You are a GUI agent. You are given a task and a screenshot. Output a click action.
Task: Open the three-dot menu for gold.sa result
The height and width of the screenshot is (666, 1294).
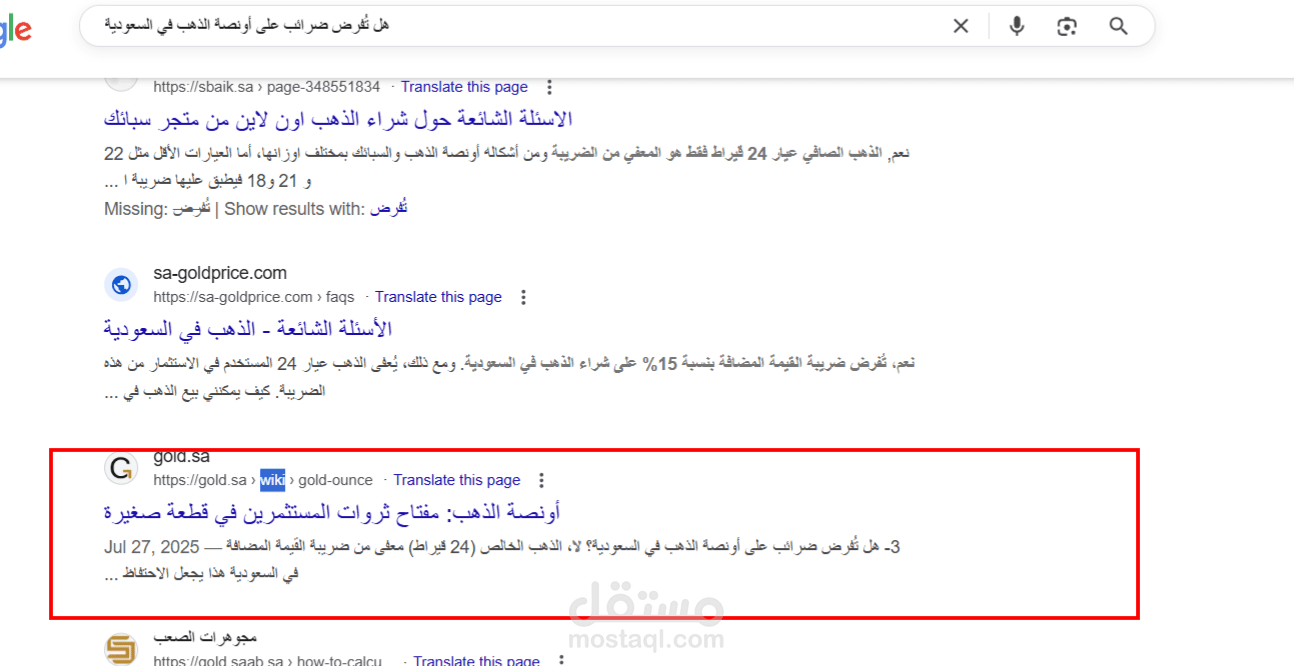541,480
